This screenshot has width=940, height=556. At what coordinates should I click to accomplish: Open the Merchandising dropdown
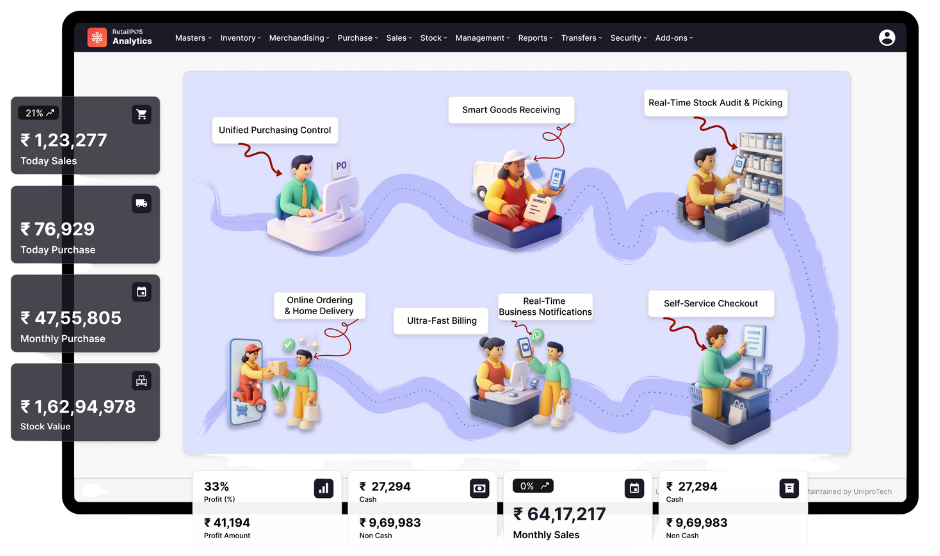tap(299, 38)
